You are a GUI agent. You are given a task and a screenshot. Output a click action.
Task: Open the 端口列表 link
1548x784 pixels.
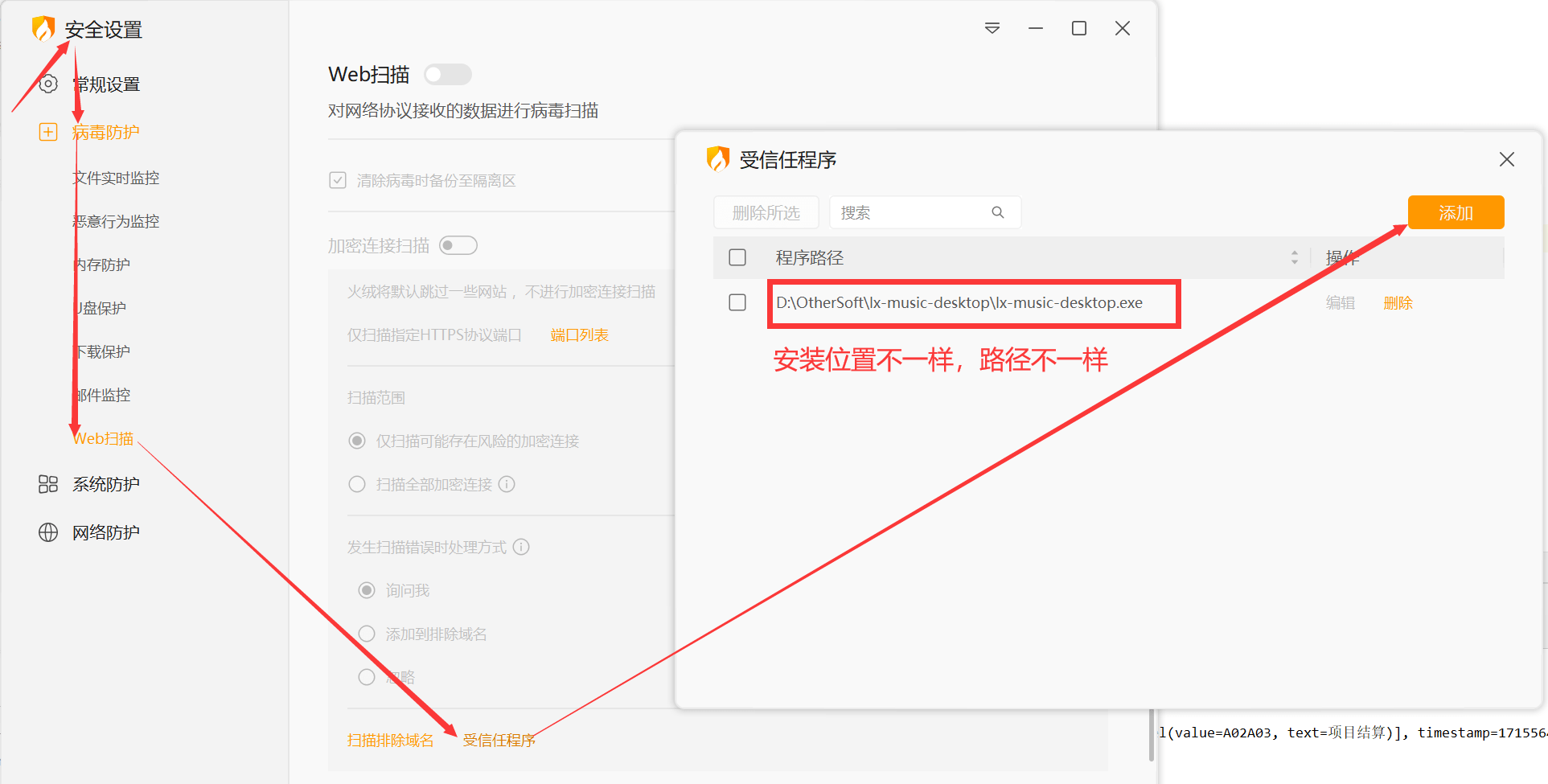point(579,334)
